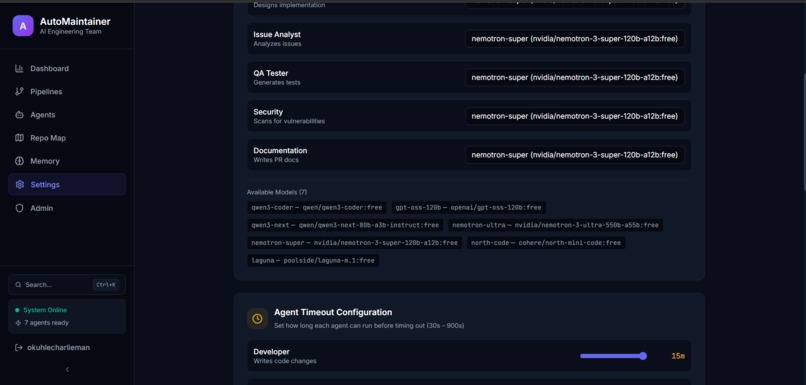Screen dimensions: 806x385
Task: Collapse the sidebar with the chevron arrow
Action: click(x=67, y=369)
